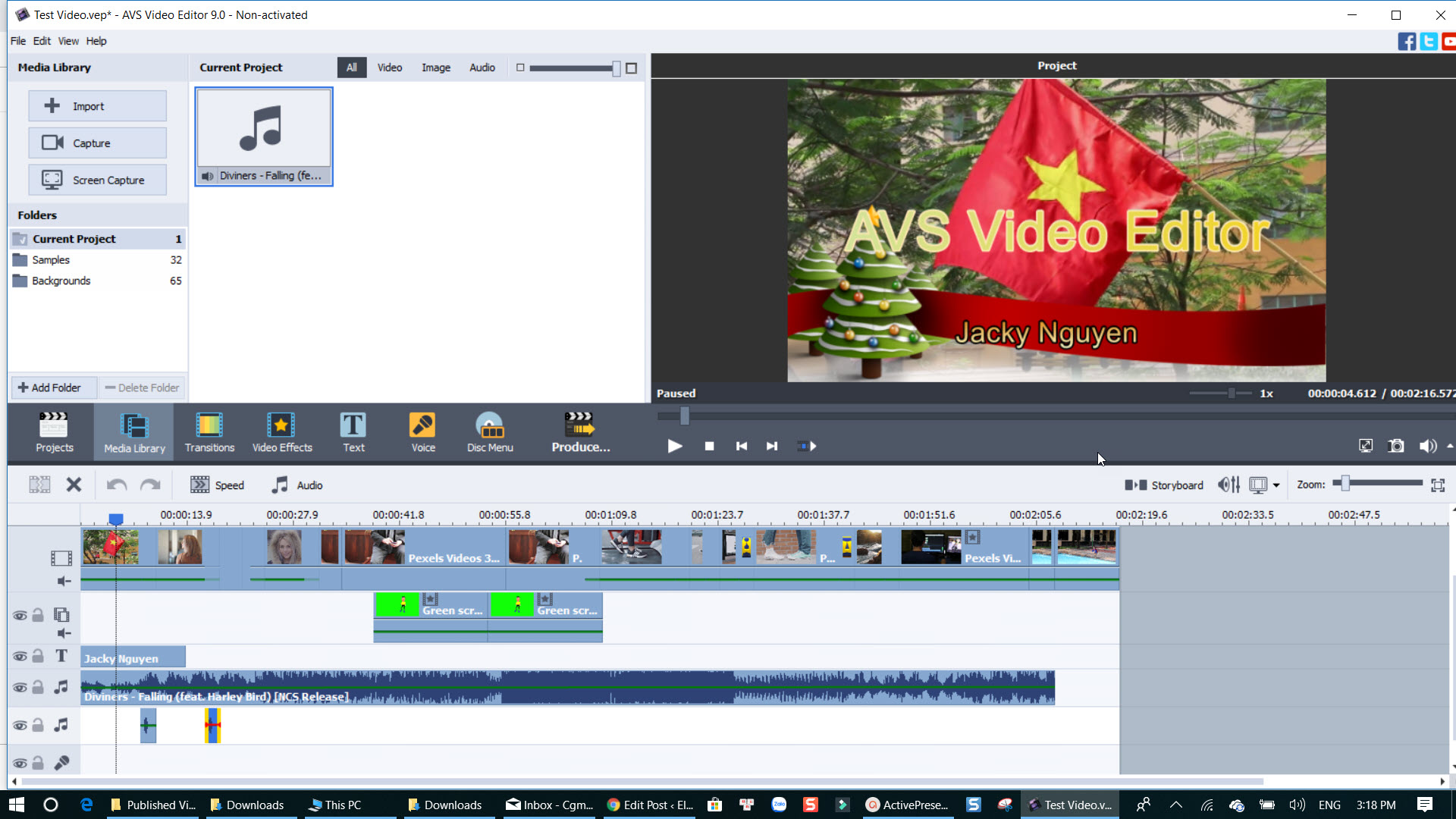Open the Disc Menu editor

click(489, 431)
